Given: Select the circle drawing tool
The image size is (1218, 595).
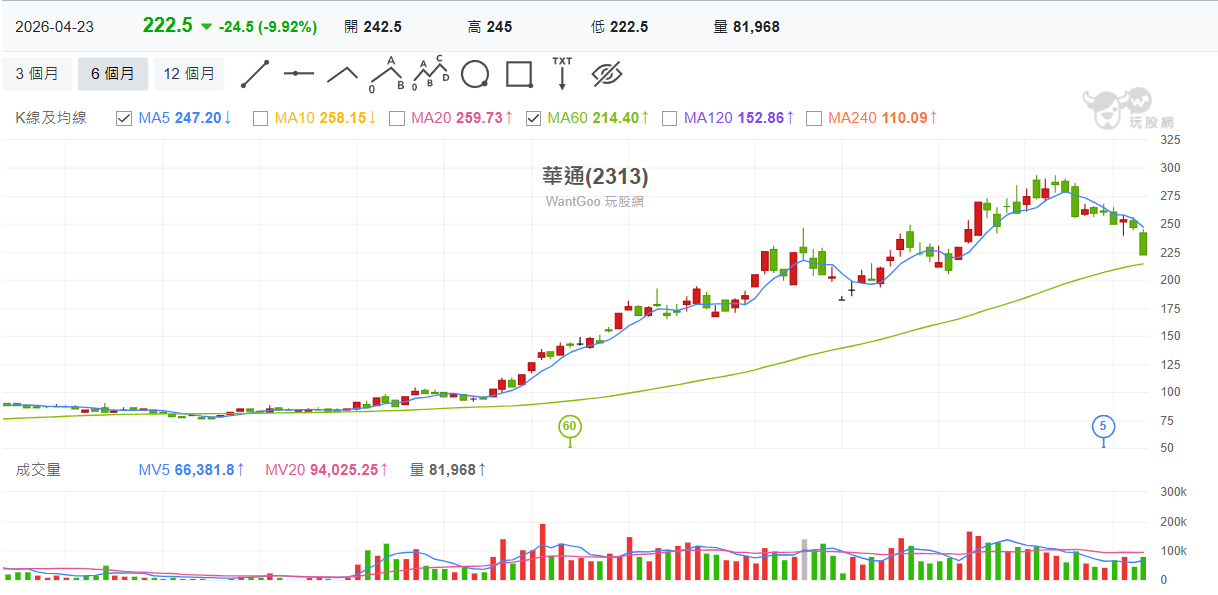Looking at the screenshot, I should tap(474, 74).
